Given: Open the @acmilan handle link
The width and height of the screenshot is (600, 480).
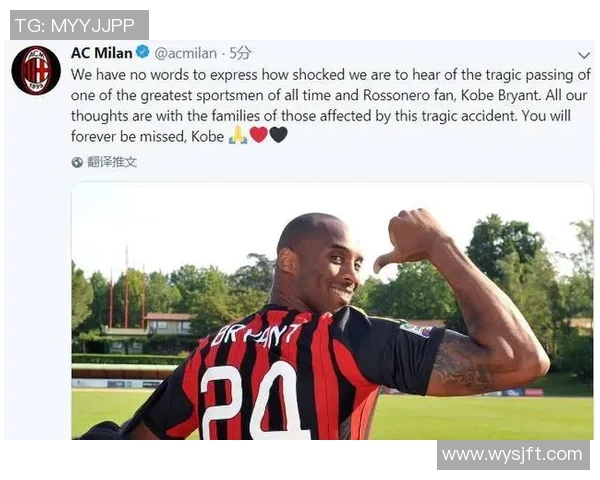Looking at the screenshot, I should (x=186, y=53).
